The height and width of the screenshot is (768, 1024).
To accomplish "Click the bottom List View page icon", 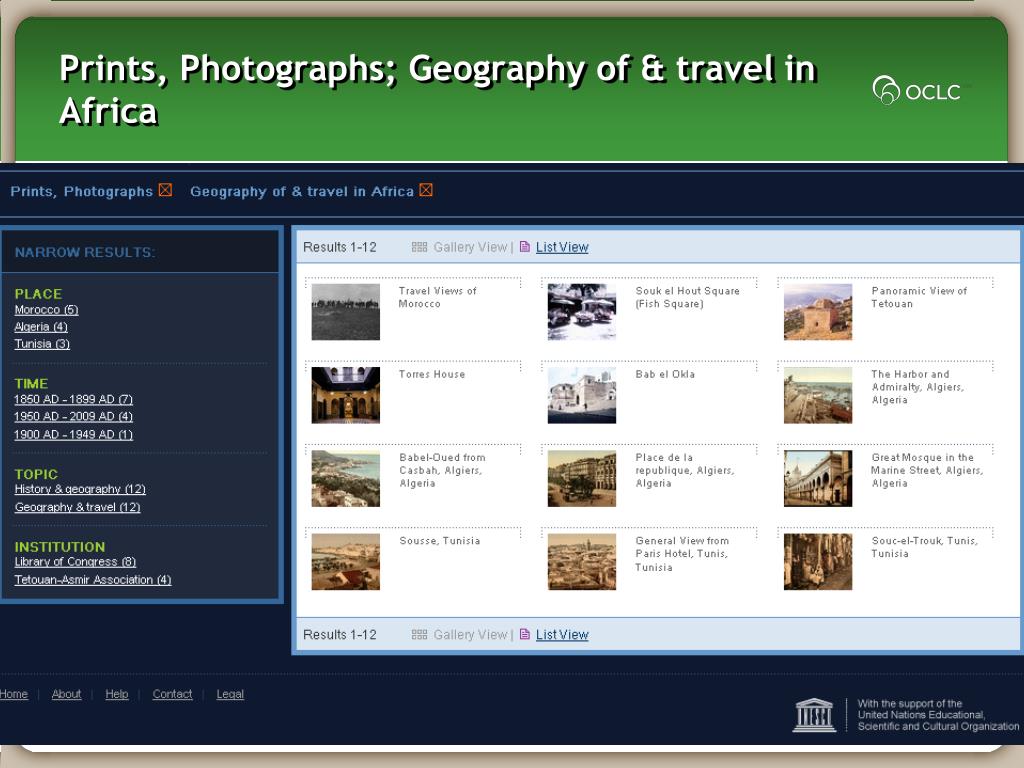I will point(524,634).
